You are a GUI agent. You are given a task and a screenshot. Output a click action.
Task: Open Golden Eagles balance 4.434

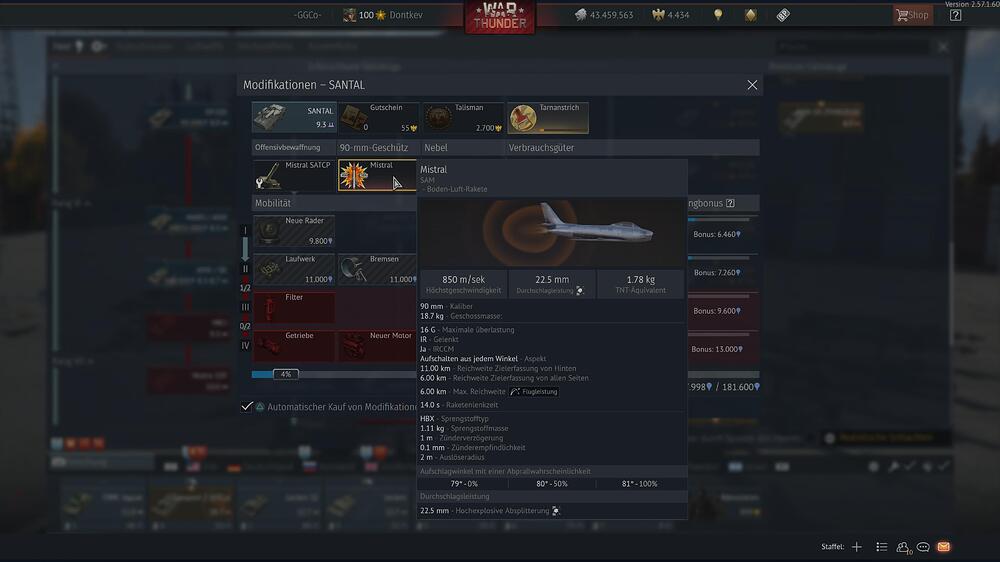pyautogui.click(x=671, y=15)
